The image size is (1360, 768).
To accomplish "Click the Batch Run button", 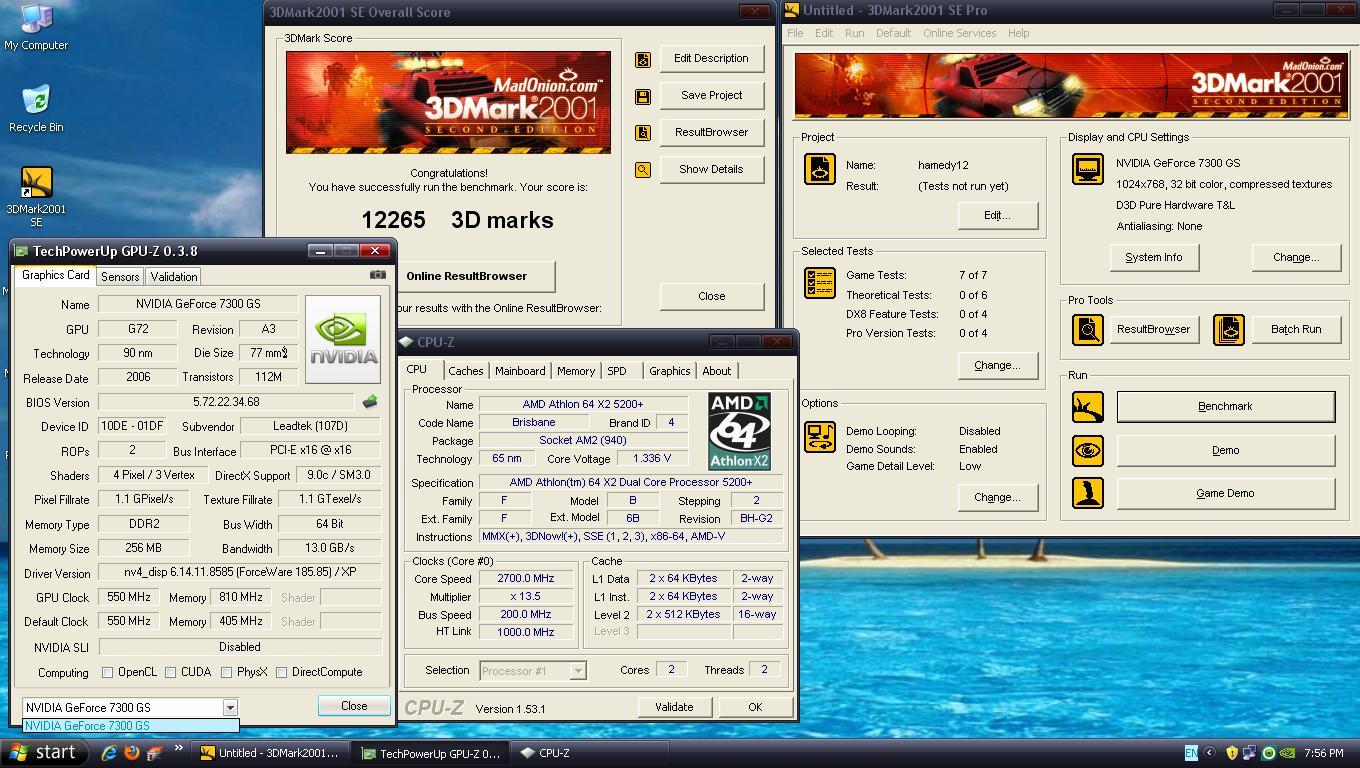I will click(x=1296, y=329).
